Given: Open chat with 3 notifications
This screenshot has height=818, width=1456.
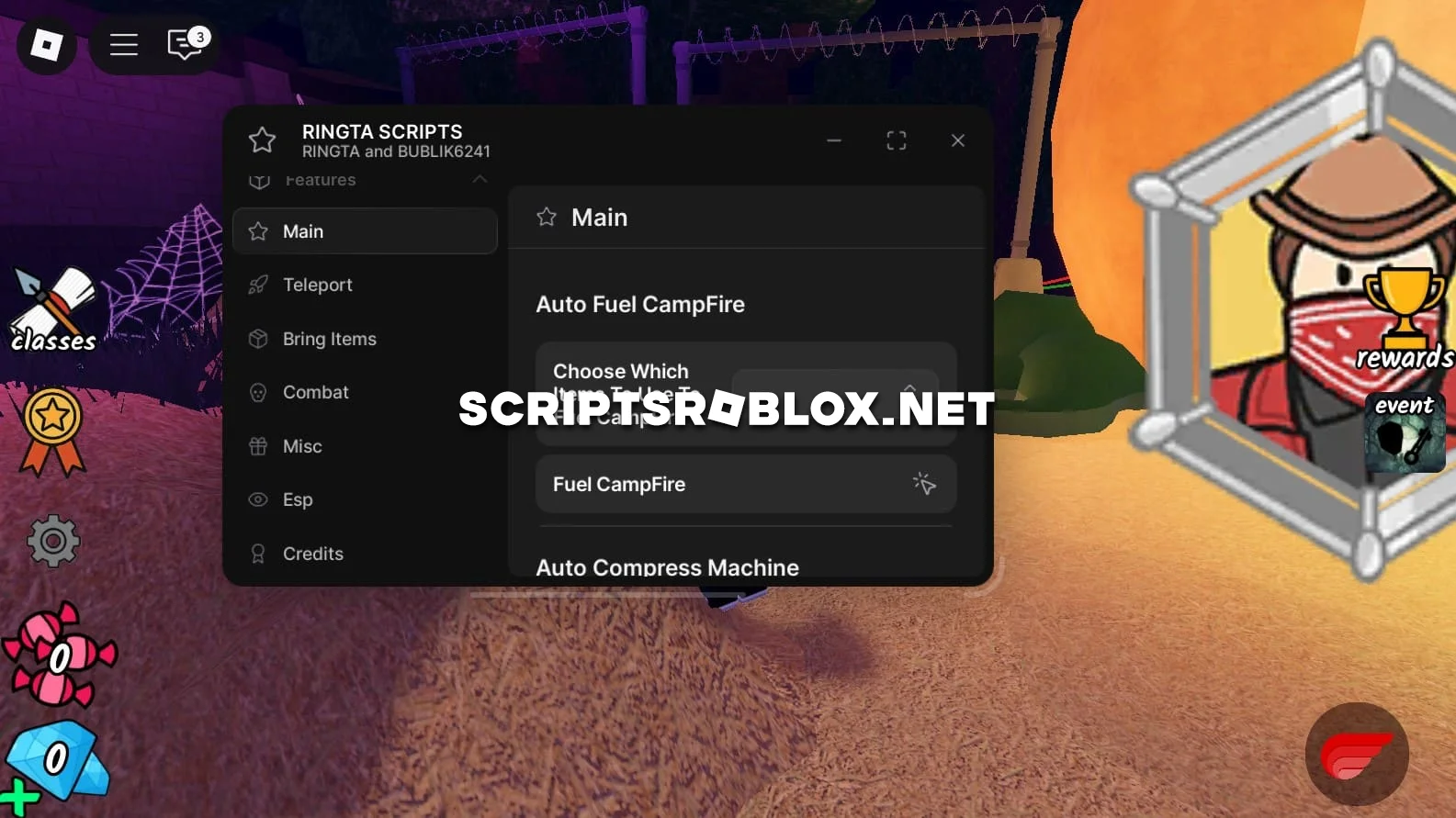Looking at the screenshot, I should pyautogui.click(x=186, y=43).
